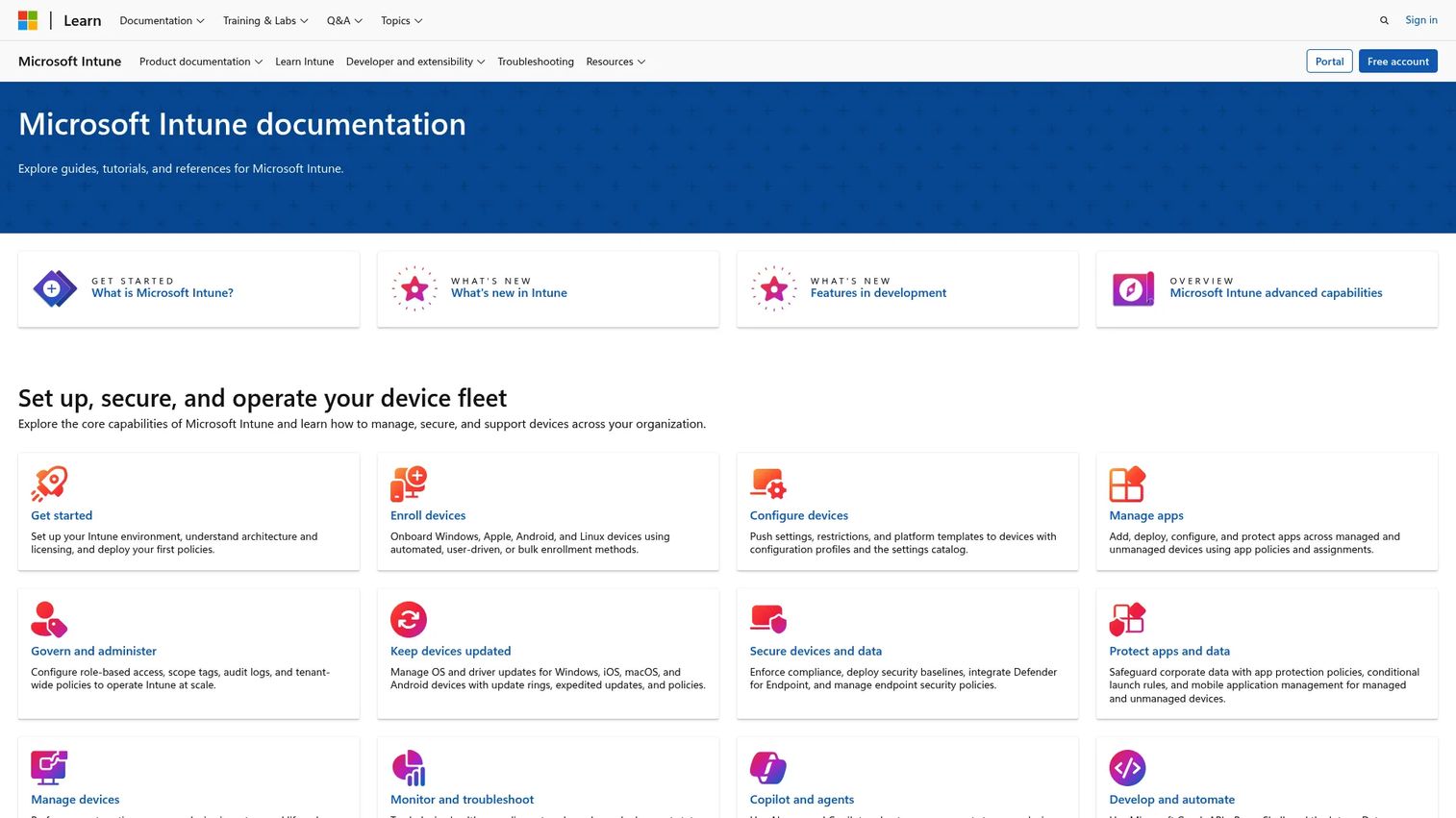The height and width of the screenshot is (818, 1456).
Task: Open the Manage devices link
Action: [x=75, y=799]
